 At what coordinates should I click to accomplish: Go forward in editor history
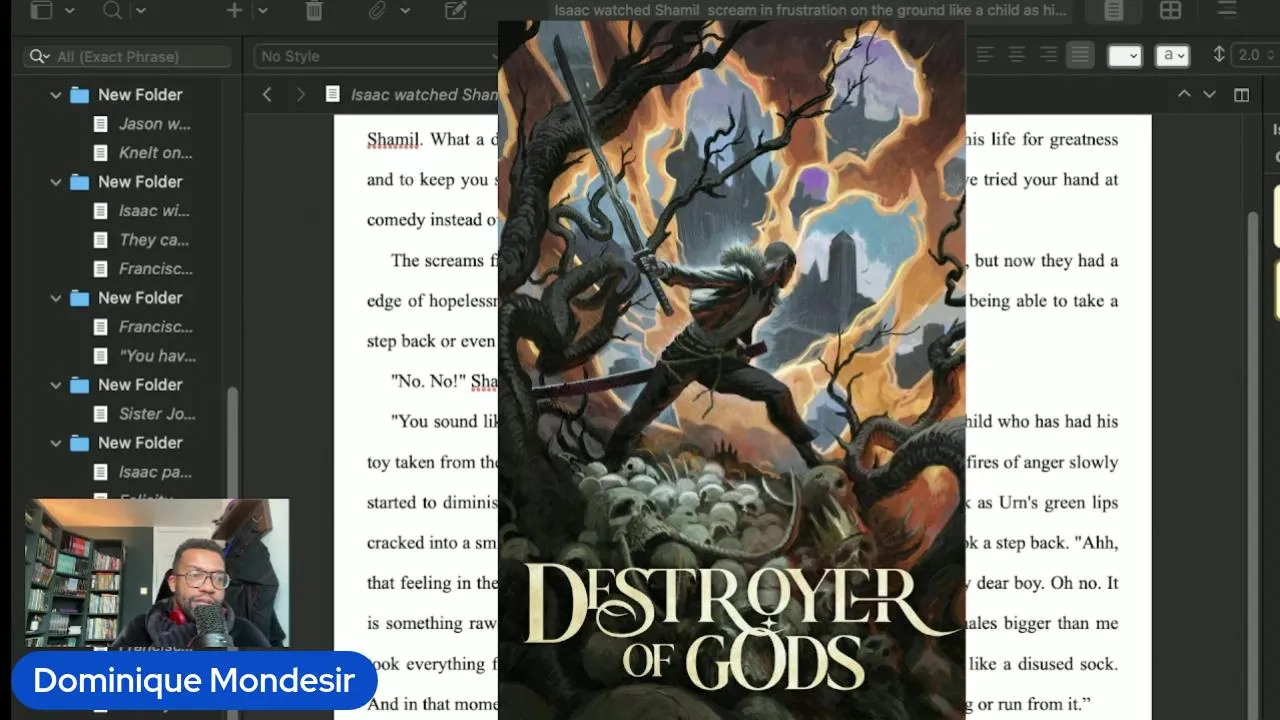tap(300, 94)
